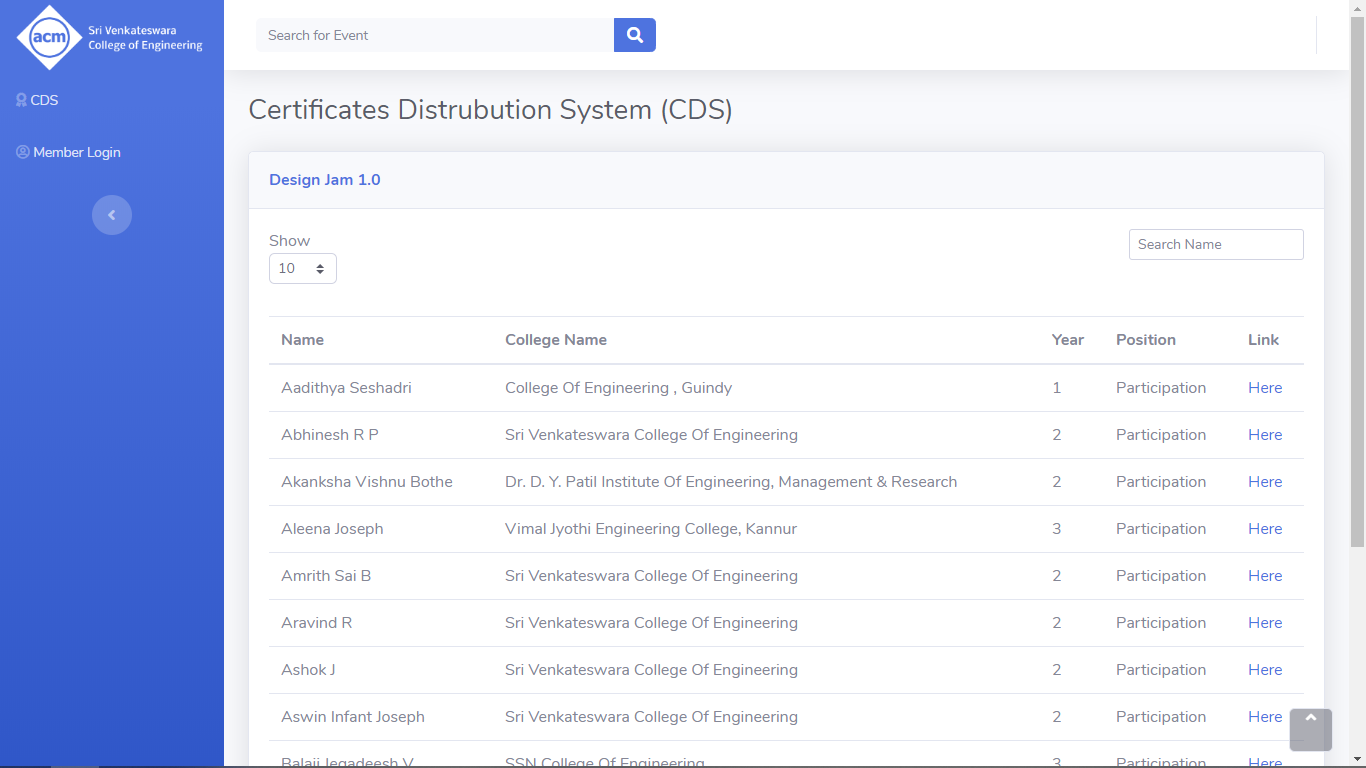This screenshot has height=768, width=1366.
Task: Click the magnifier search button
Action: coord(634,35)
